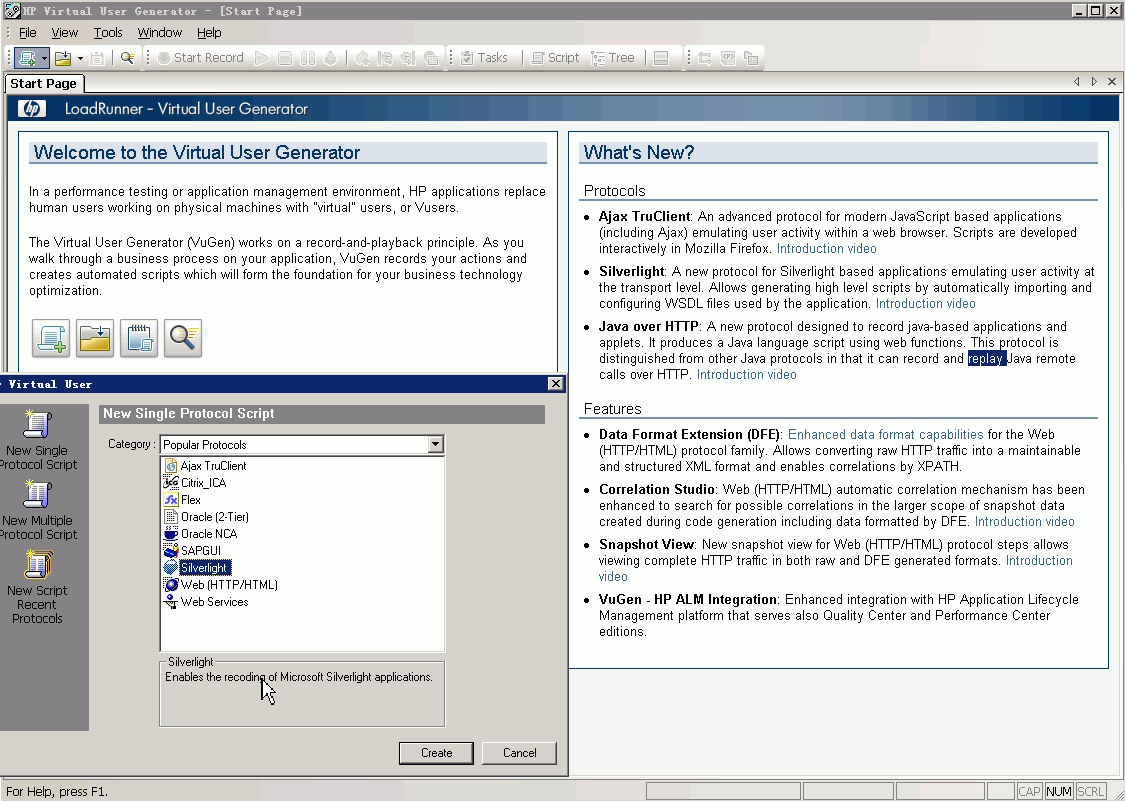Close the New Virtual User dialog
Viewport: 1125px width, 801px height.
[555, 384]
